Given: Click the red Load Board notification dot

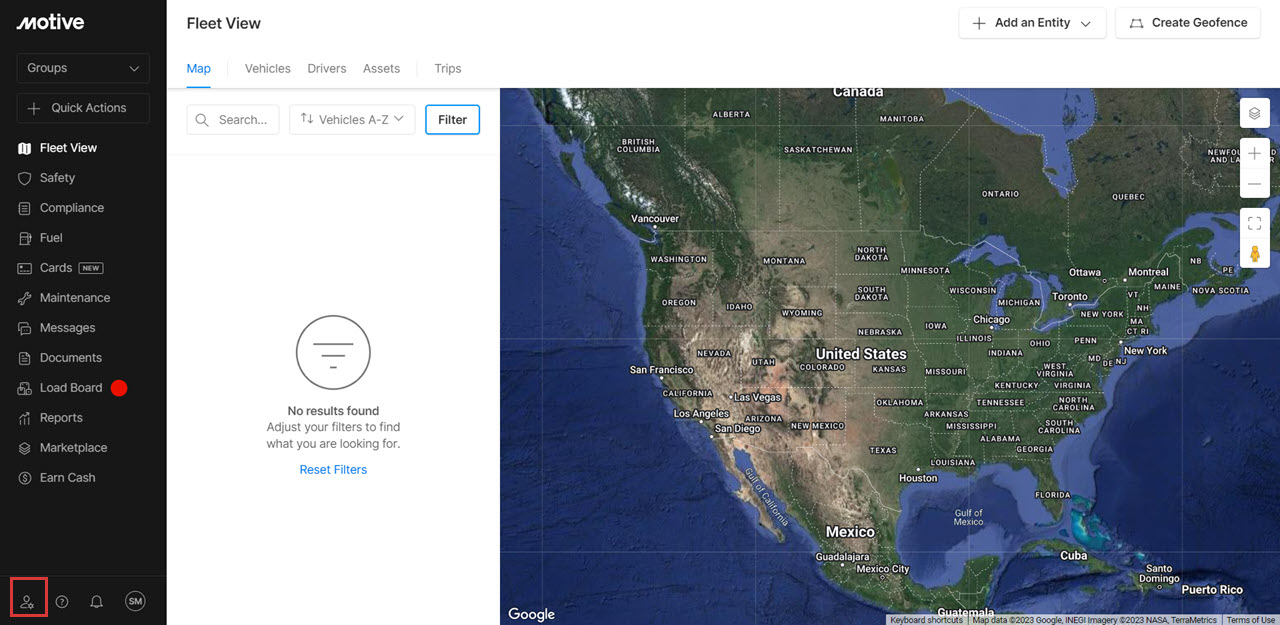Looking at the screenshot, I should [119, 388].
